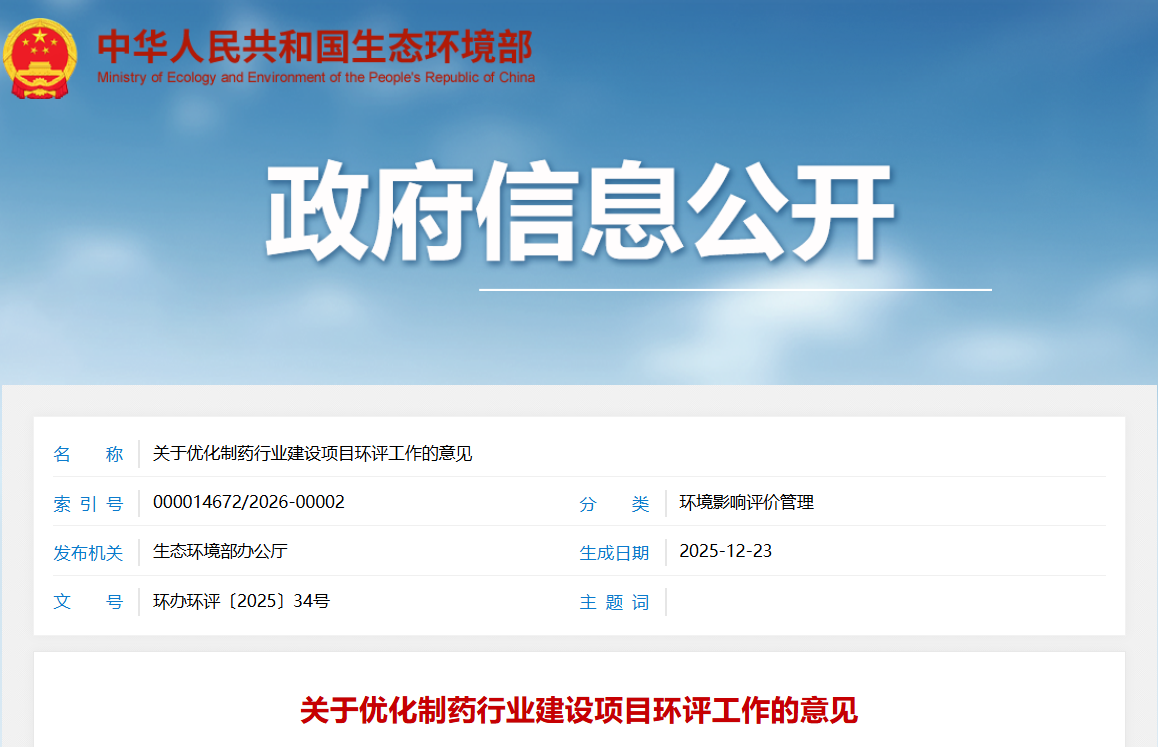Select the 索引号 field label
The width and height of the screenshot is (1158, 747).
pos(88,503)
